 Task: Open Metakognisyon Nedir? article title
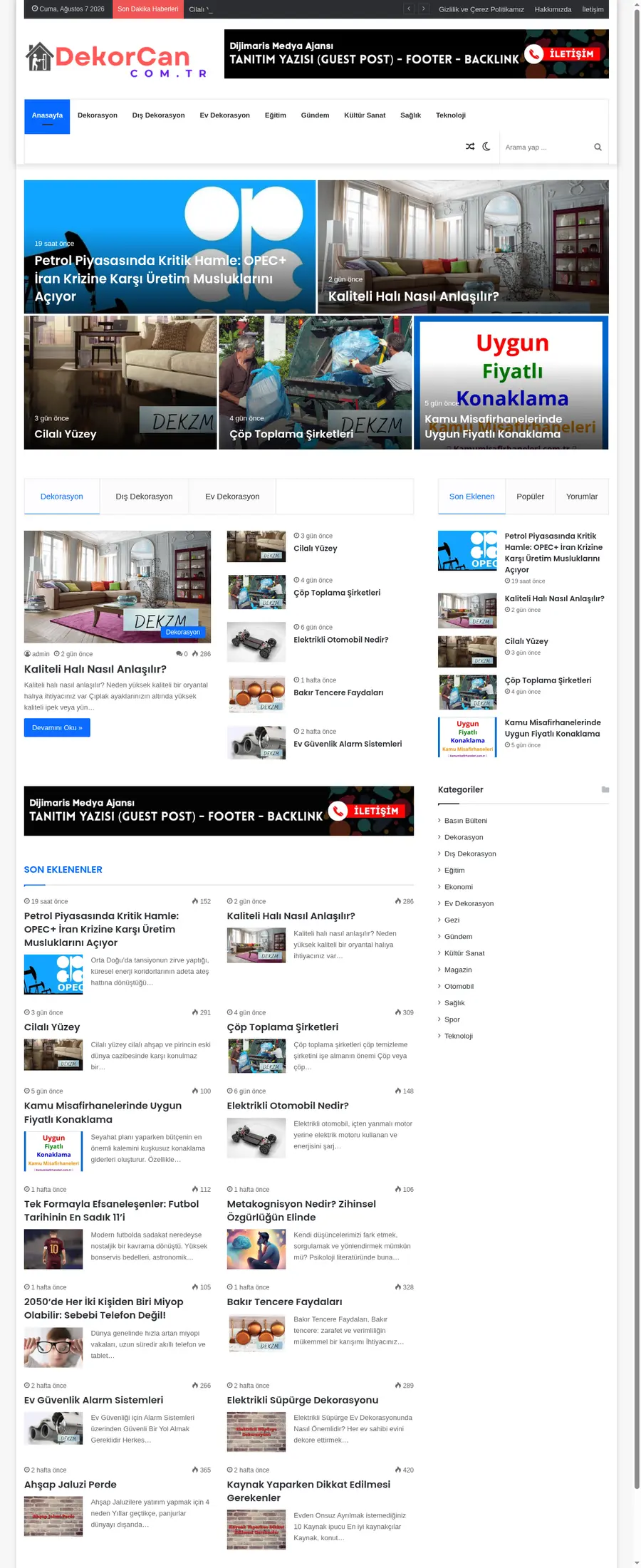click(301, 1210)
